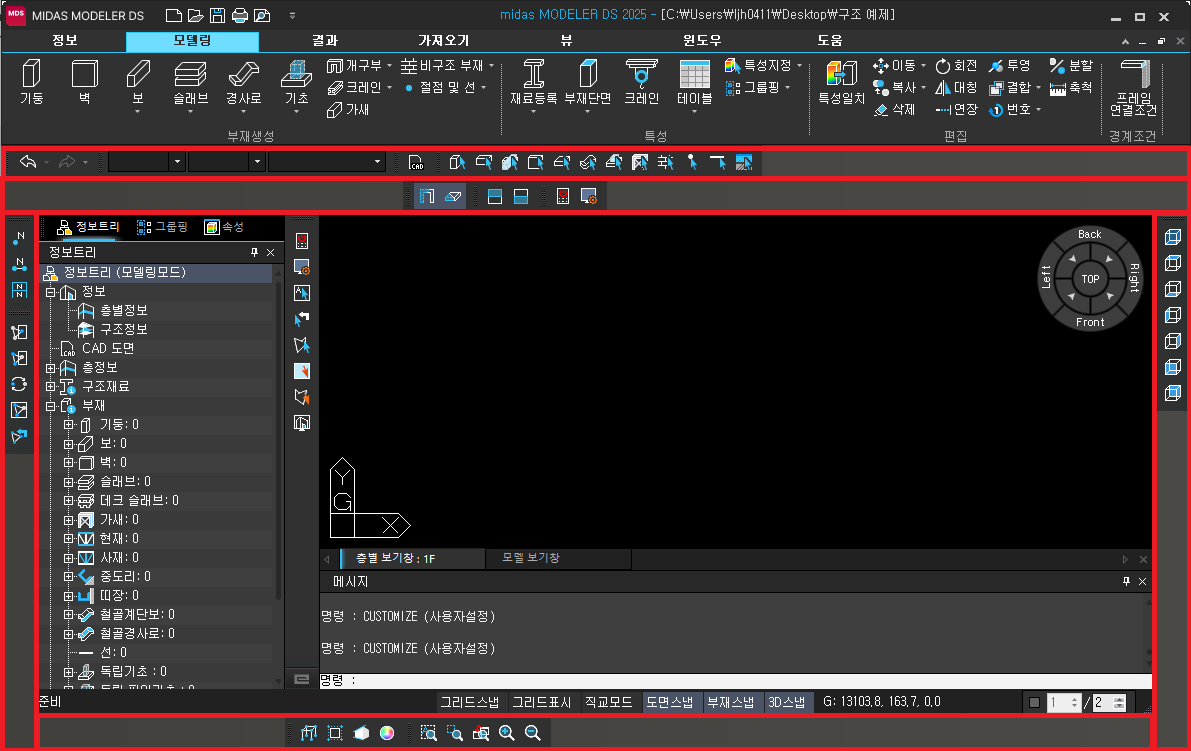Toggle 그리드표시 grid display

[542, 702]
